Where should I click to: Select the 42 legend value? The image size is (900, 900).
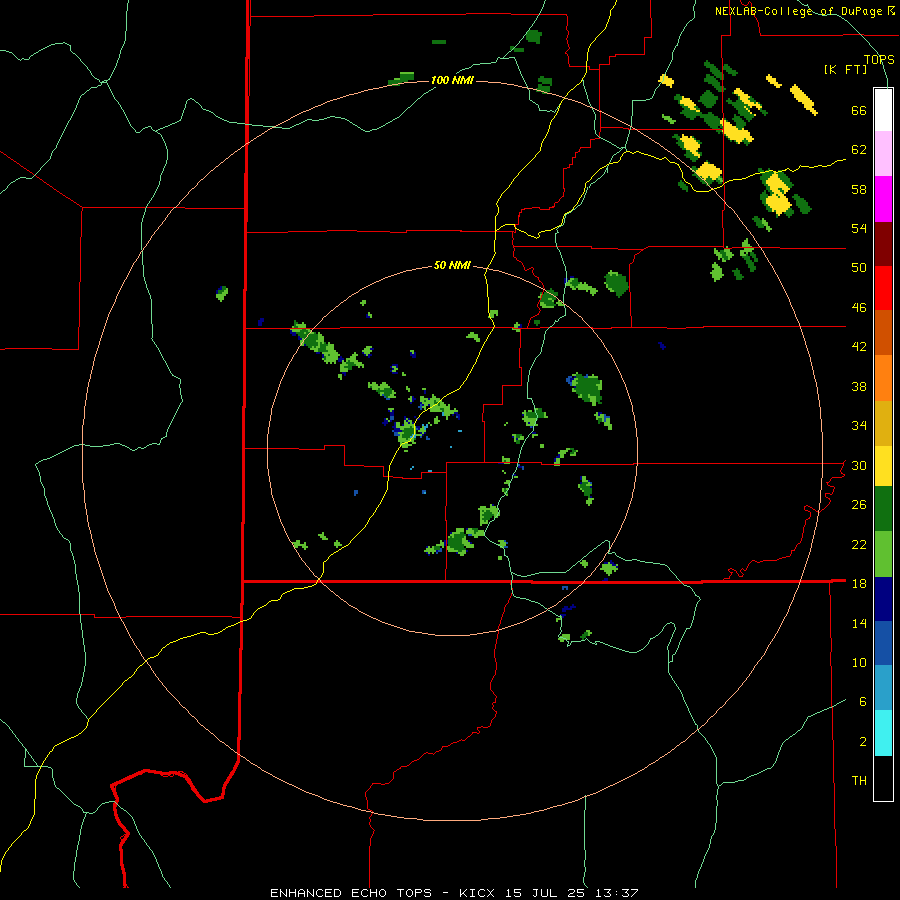click(x=859, y=347)
